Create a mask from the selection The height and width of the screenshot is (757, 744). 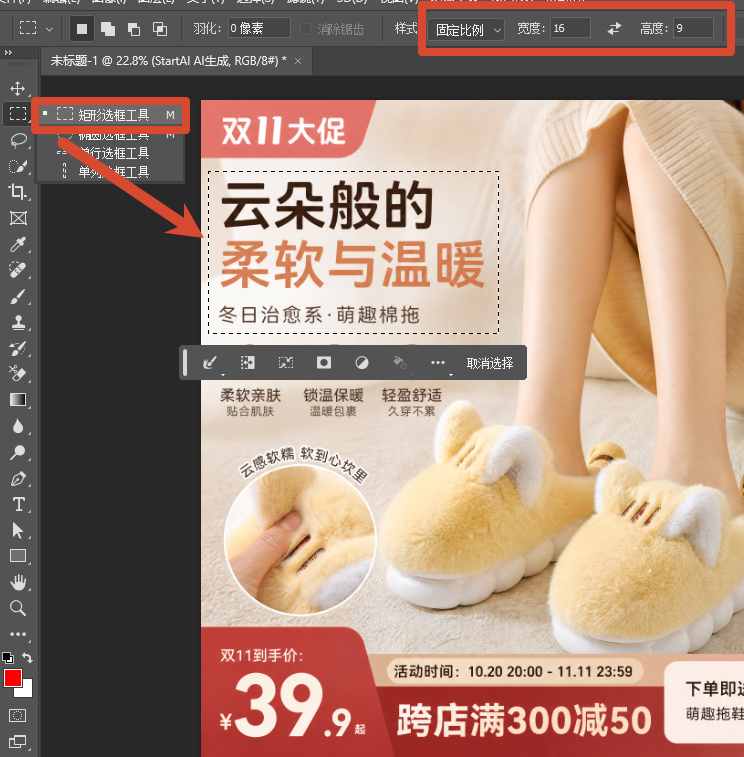pyautogui.click(x=323, y=362)
